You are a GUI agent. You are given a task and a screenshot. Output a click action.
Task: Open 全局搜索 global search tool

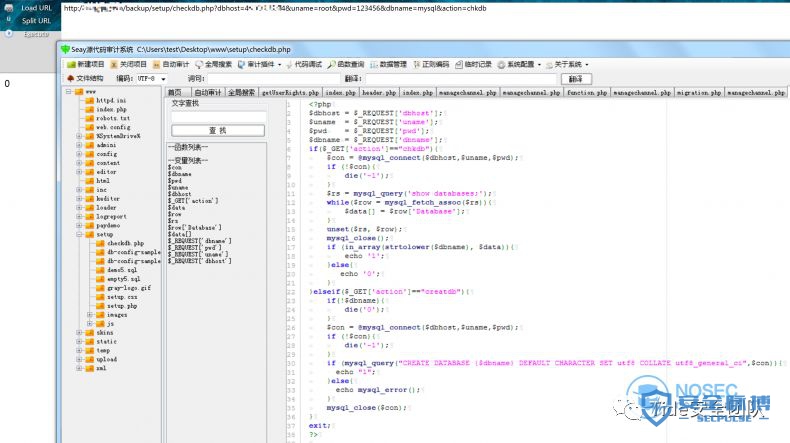pos(214,65)
